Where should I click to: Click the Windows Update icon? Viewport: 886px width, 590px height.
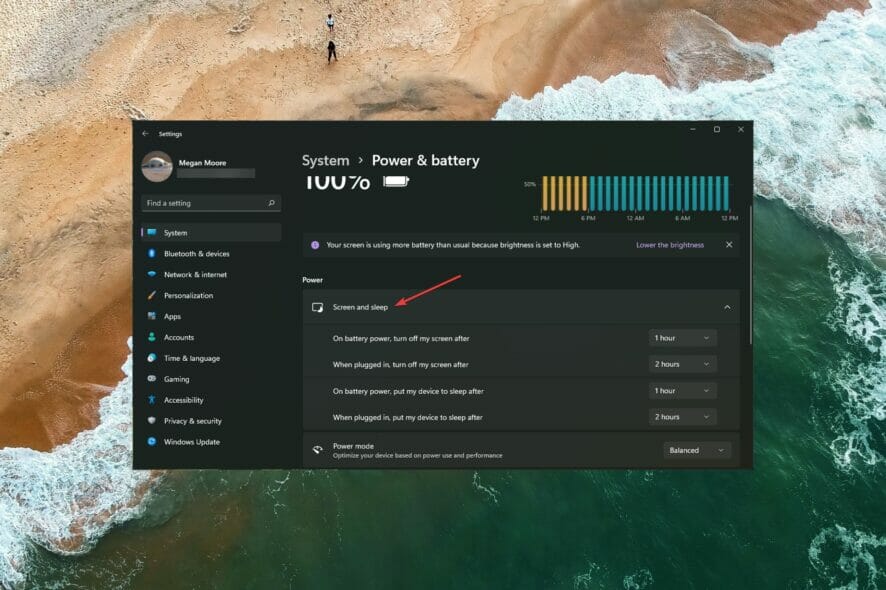point(152,442)
